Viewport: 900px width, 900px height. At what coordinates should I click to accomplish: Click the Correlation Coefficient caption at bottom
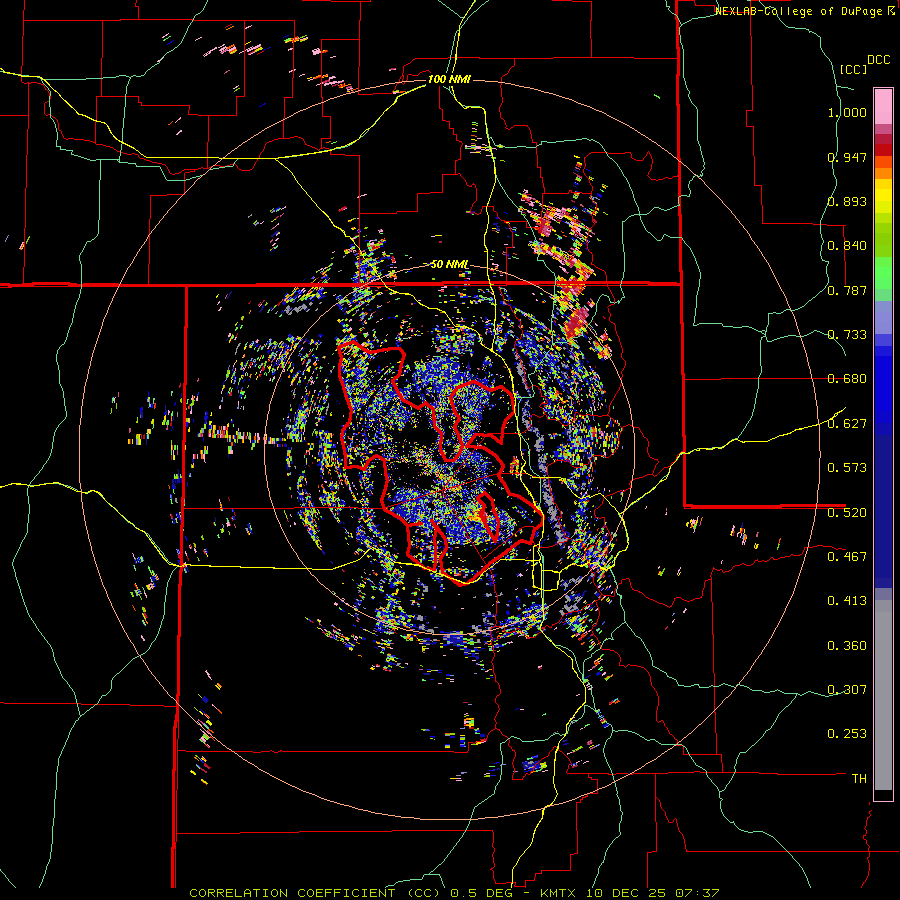(x=454, y=893)
